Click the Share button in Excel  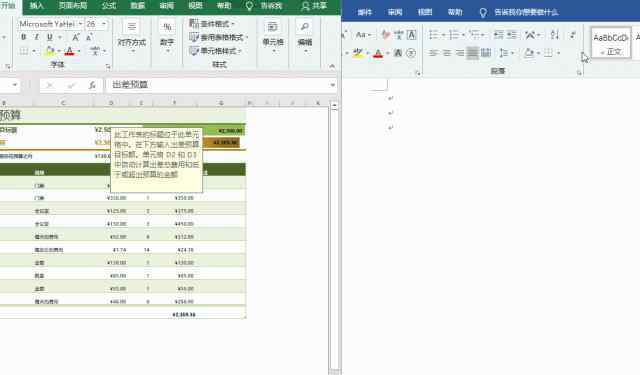[314, 6]
